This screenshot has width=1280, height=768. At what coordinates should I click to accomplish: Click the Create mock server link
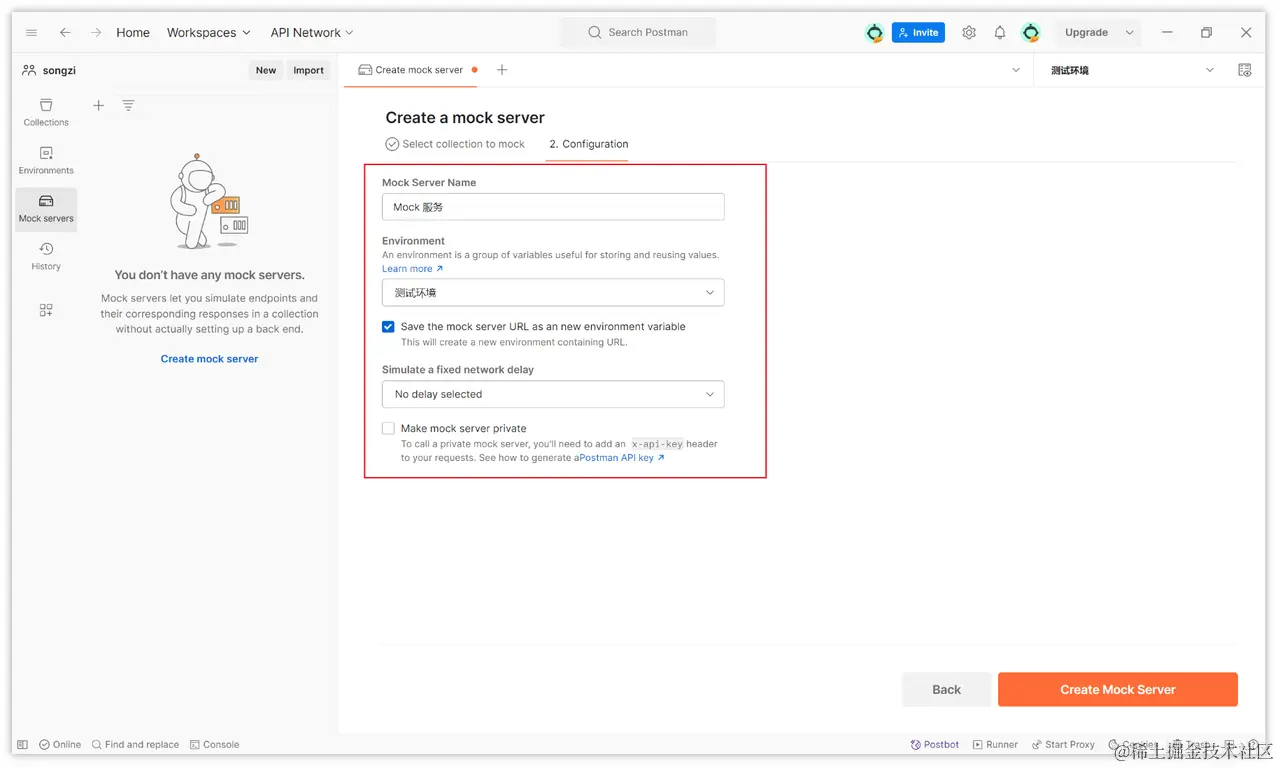tap(209, 359)
